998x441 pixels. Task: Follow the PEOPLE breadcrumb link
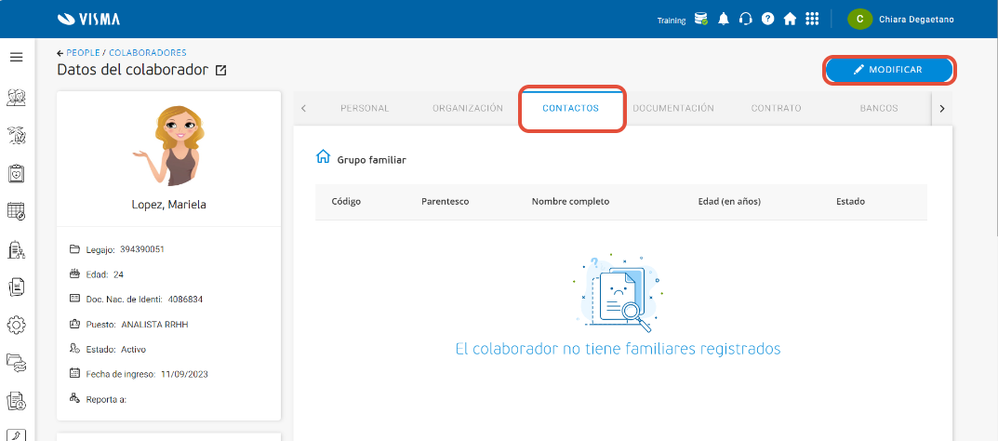click(x=83, y=53)
